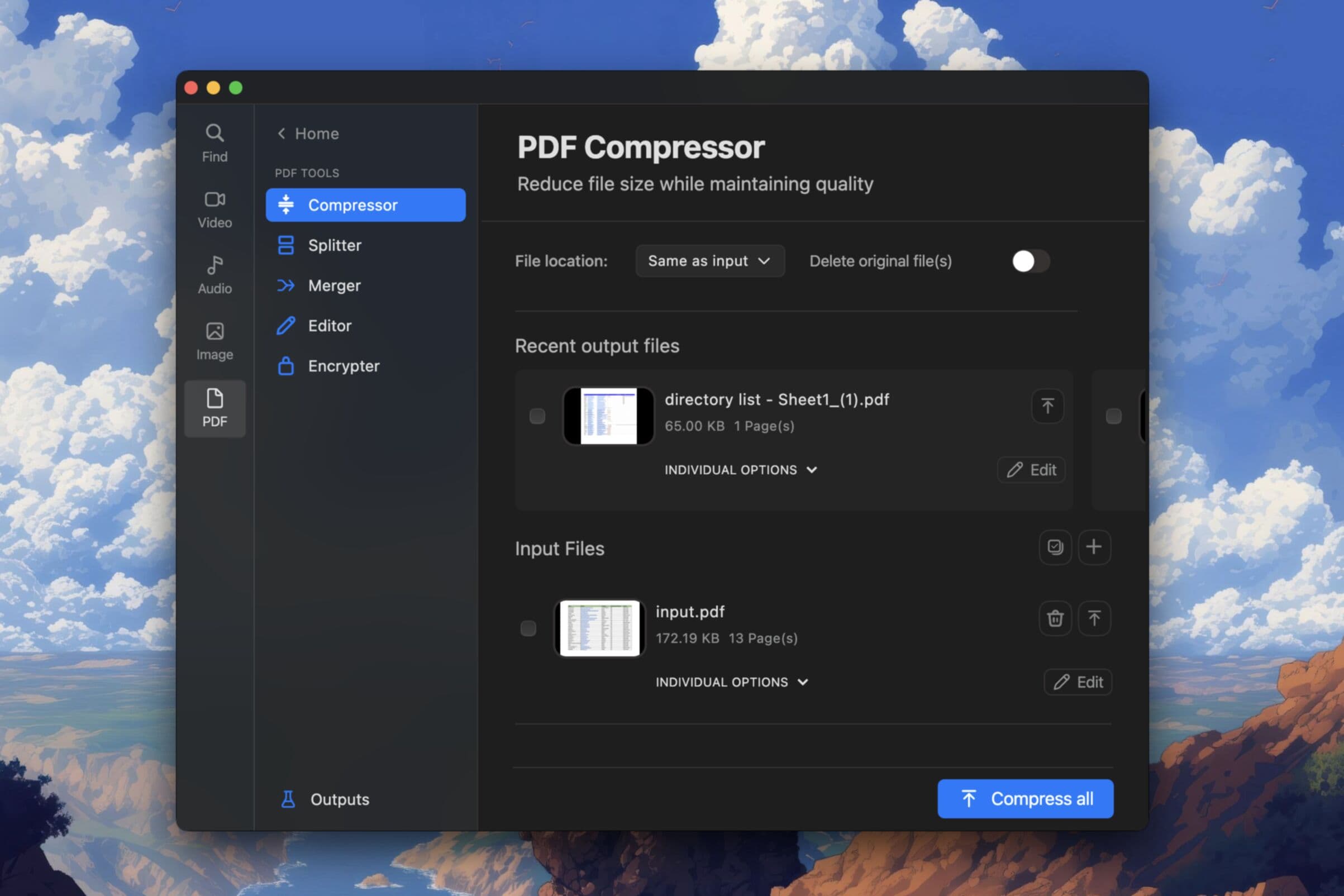Compress input.pdf using its upload arrow icon

click(1094, 618)
